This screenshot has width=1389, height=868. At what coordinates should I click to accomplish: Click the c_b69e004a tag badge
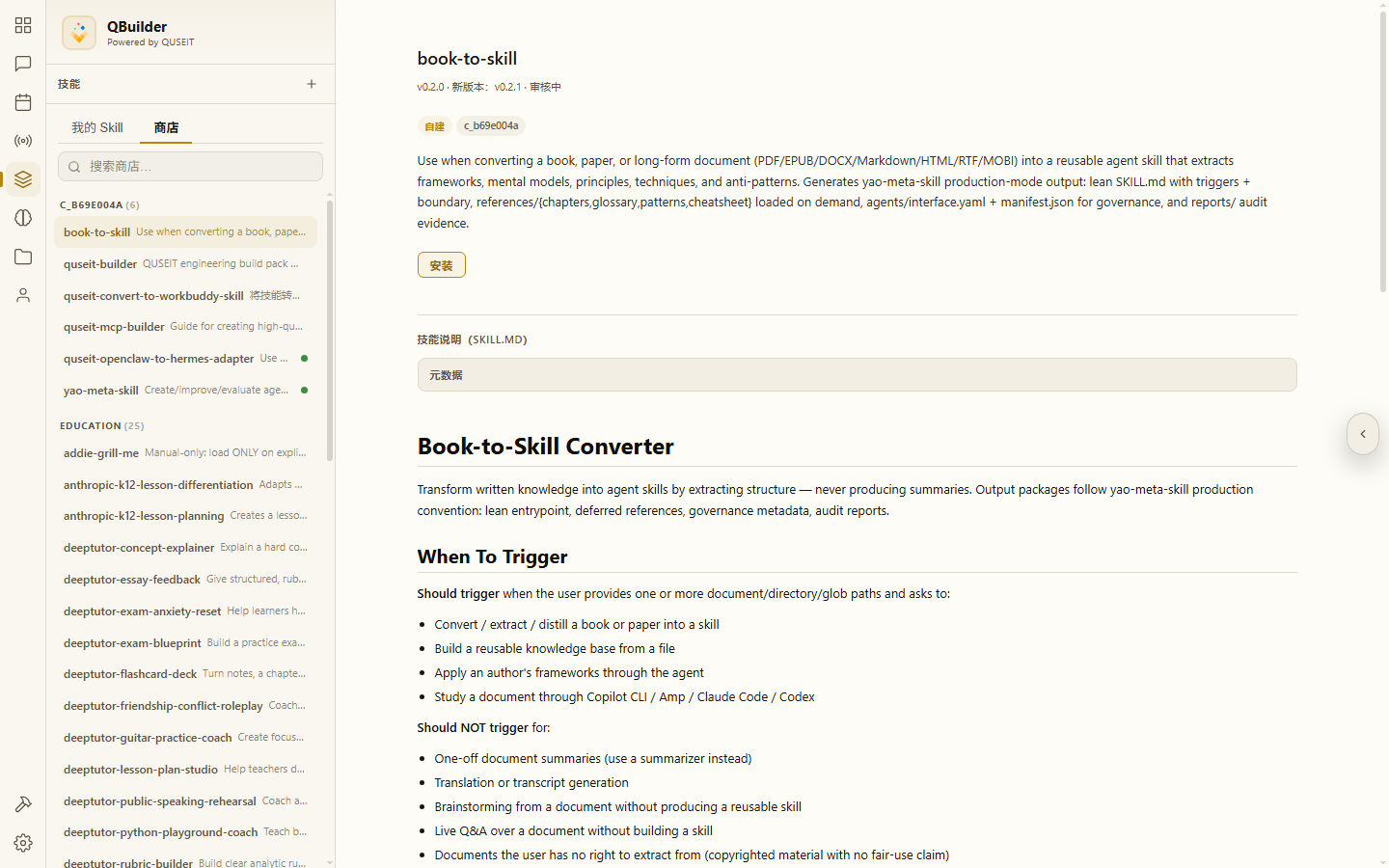pos(491,126)
